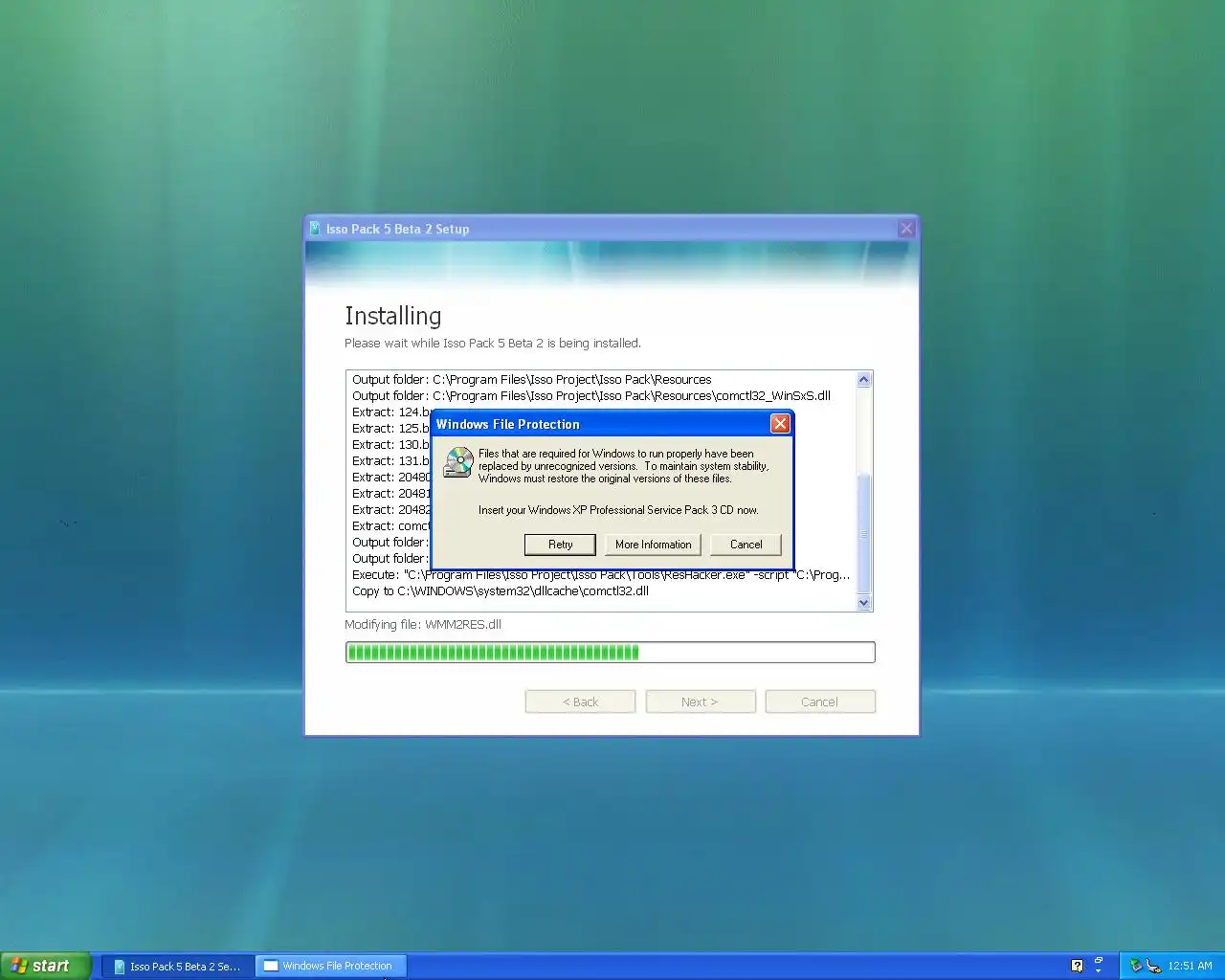This screenshot has height=980, width=1225.
Task: Select log line 'Copy to C:\WINDOWS\system32\dllcache\comctl32.dll'
Action: [x=501, y=591]
